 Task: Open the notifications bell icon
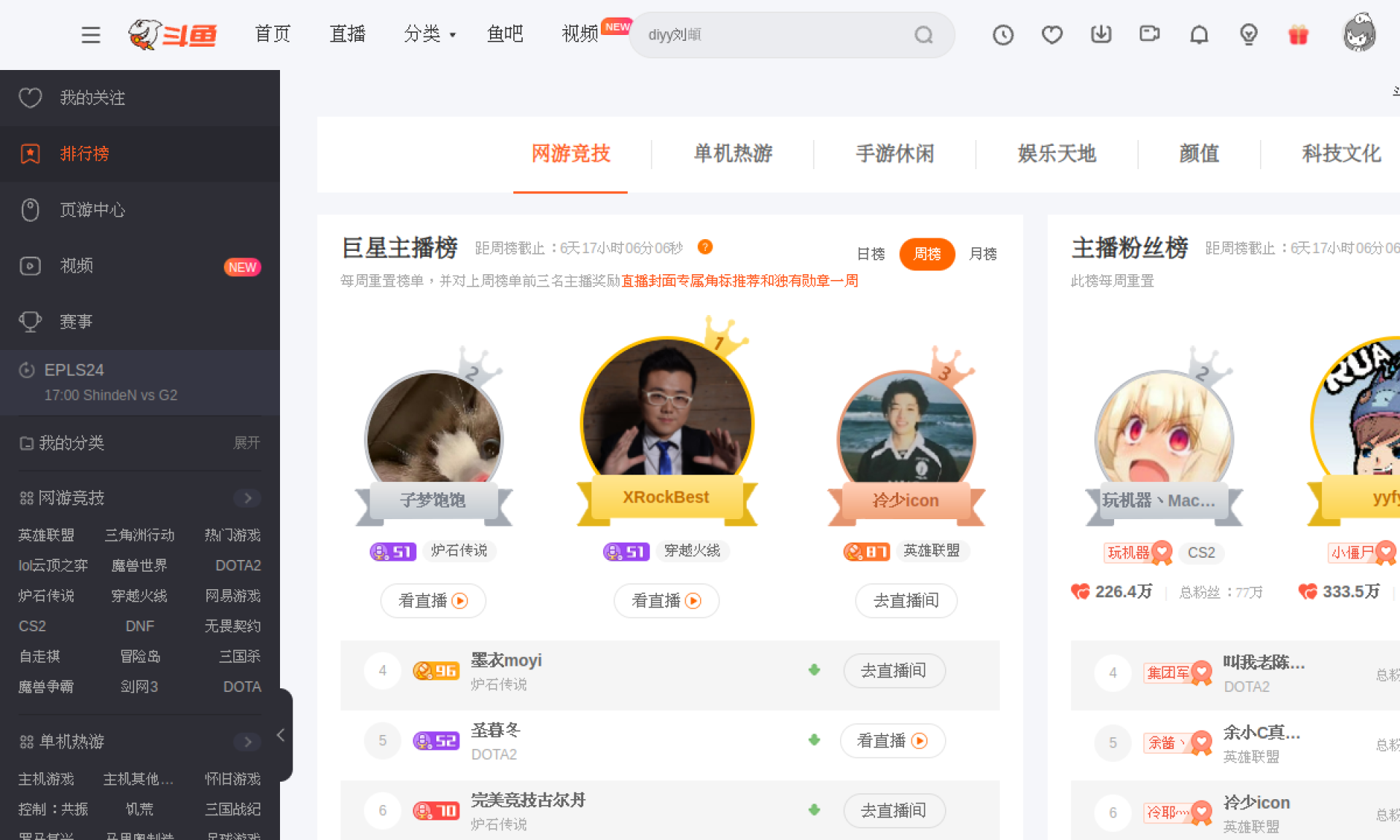1199,34
